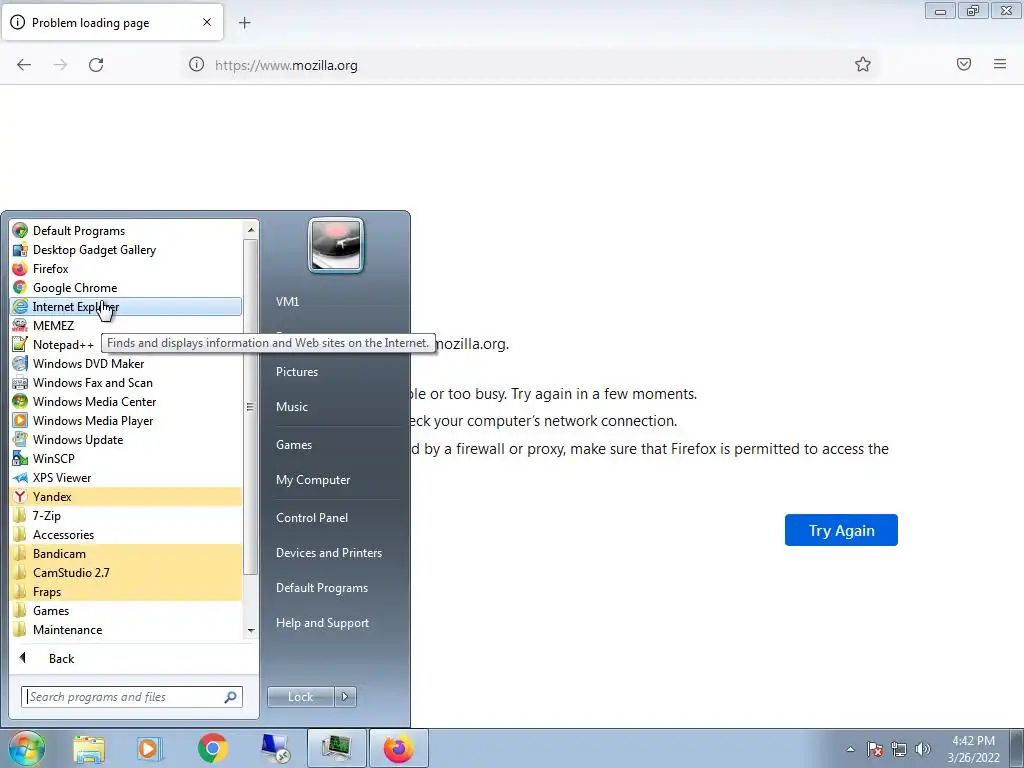
Task: Open Windows Fax and Scan
Action: click(x=126, y=383)
